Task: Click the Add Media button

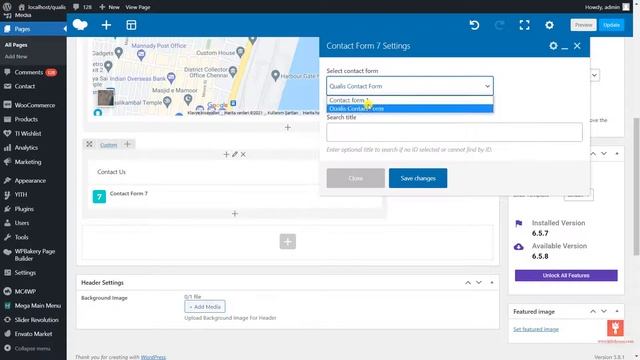Action: click(205, 307)
